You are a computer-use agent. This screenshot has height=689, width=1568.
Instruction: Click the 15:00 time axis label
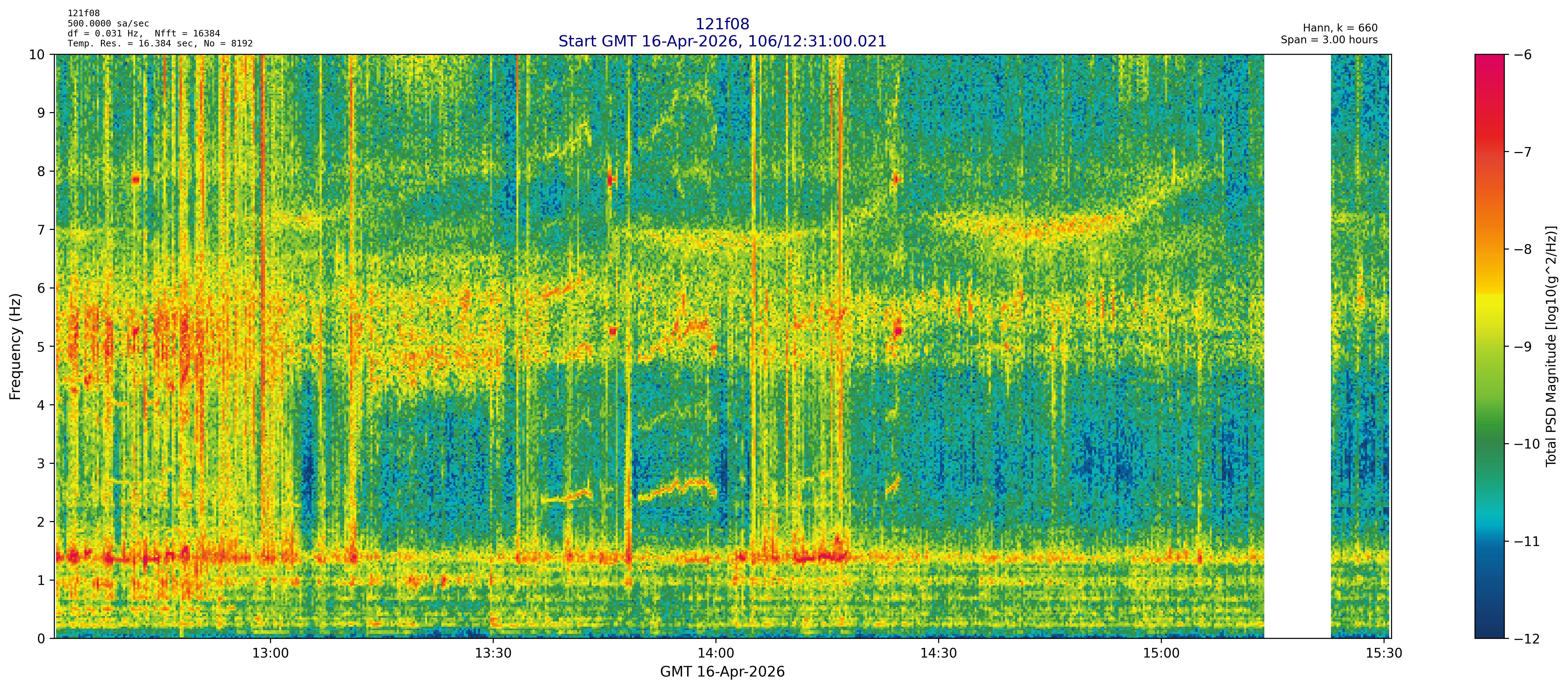click(1162, 654)
